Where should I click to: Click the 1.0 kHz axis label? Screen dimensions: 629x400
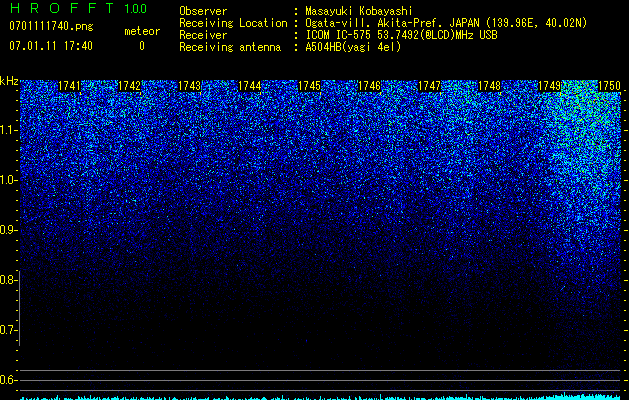pyautogui.click(x=9, y=180)
